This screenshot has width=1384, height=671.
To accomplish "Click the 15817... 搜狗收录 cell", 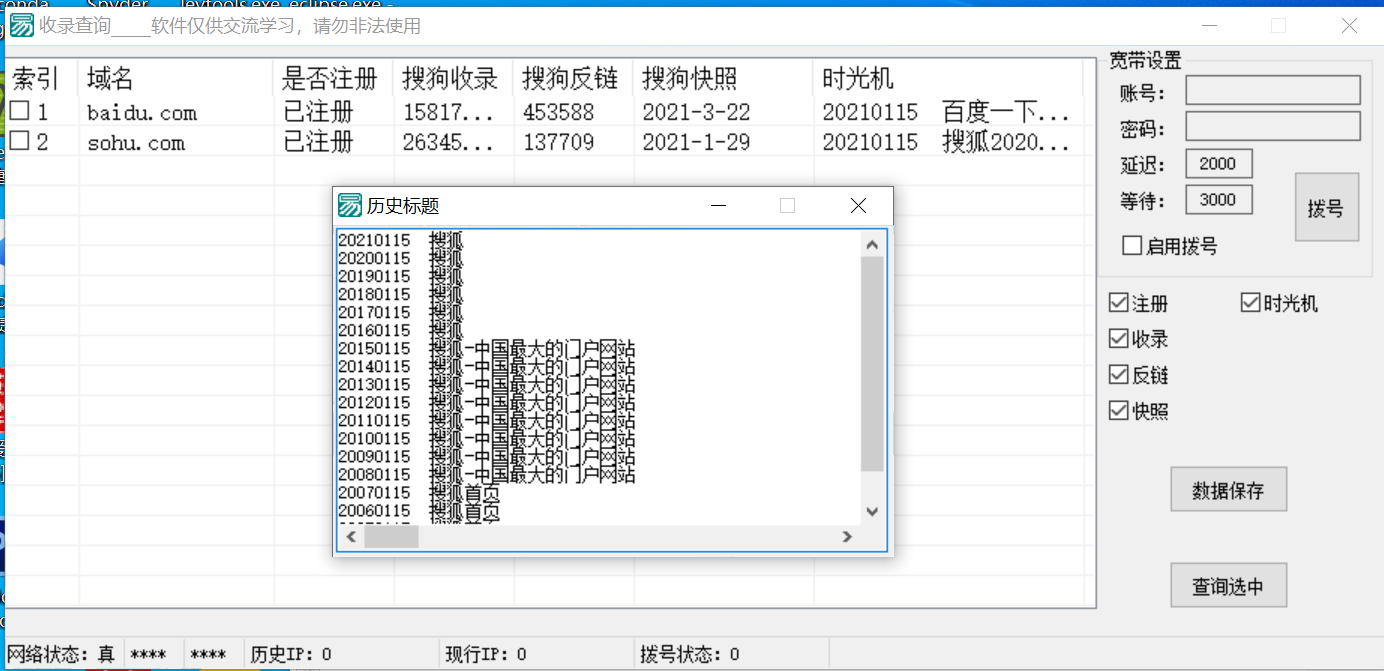I will click(x=449, y=112).
